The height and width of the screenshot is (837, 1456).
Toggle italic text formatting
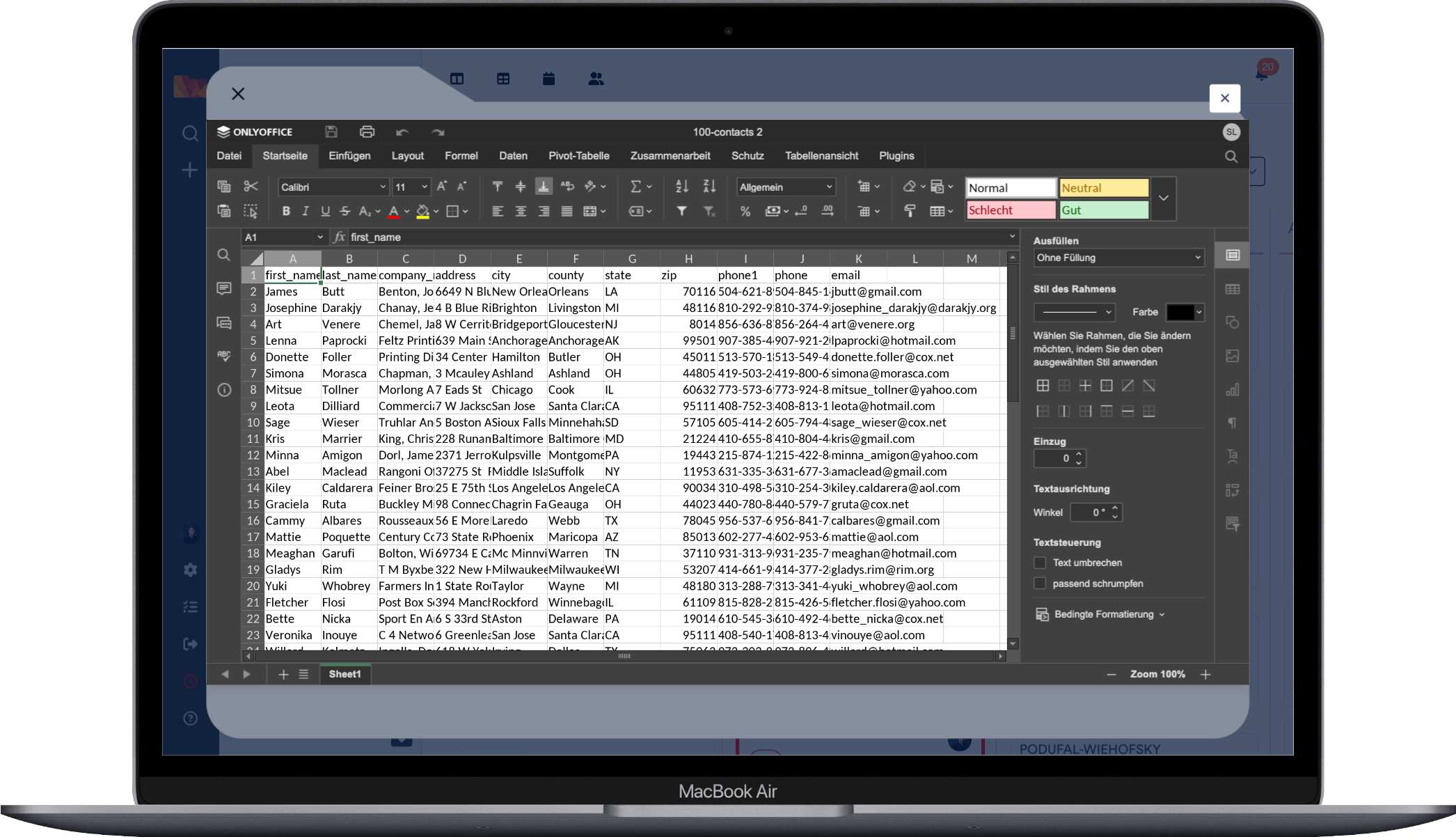click(x=305, y=211)
